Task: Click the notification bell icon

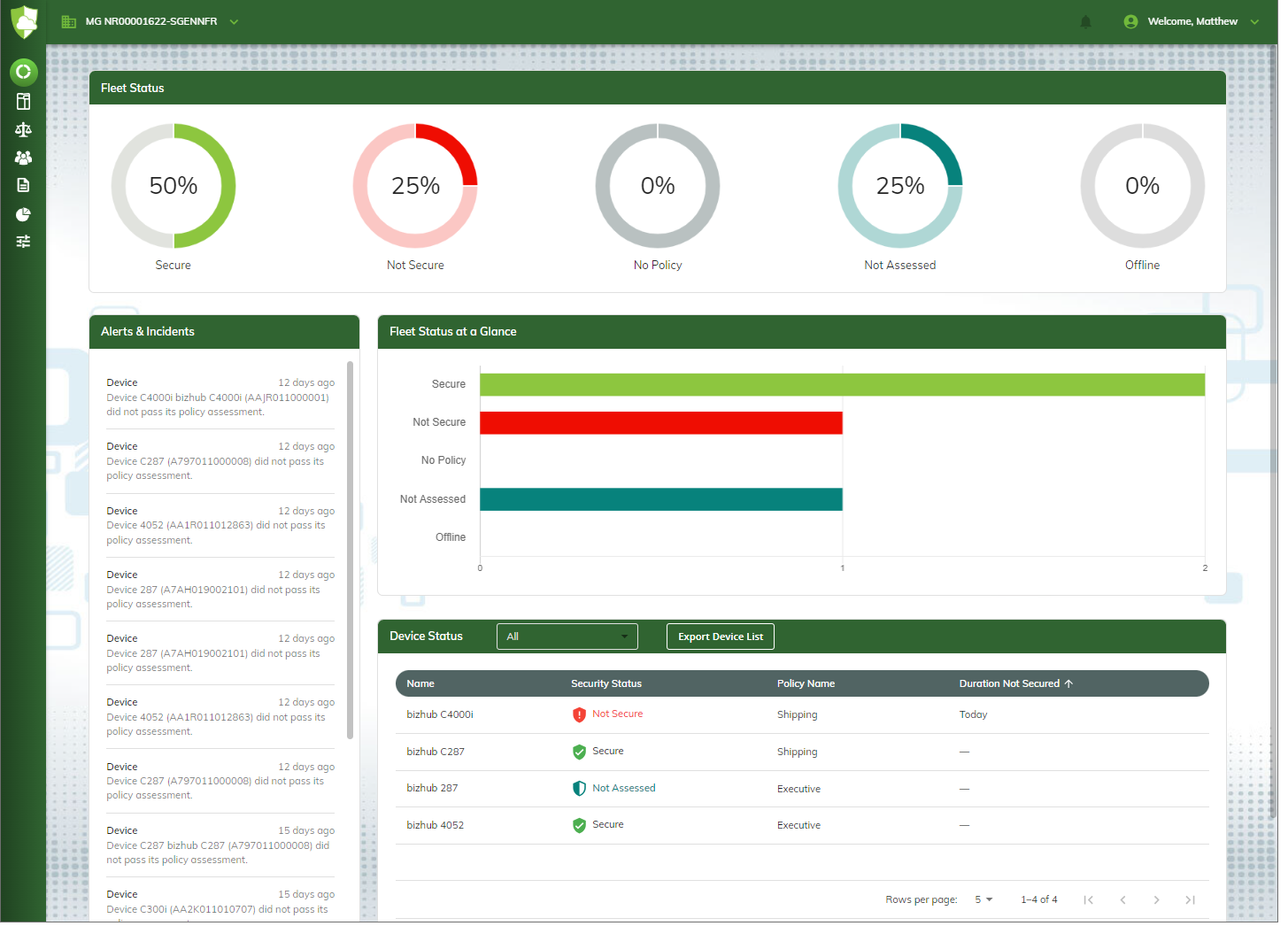Action: coord(1085,22)
